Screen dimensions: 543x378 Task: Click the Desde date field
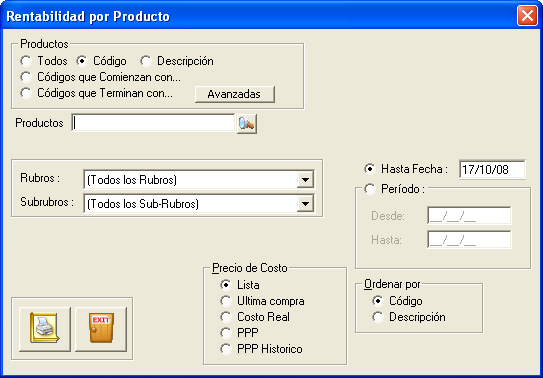tap(469, 216)
